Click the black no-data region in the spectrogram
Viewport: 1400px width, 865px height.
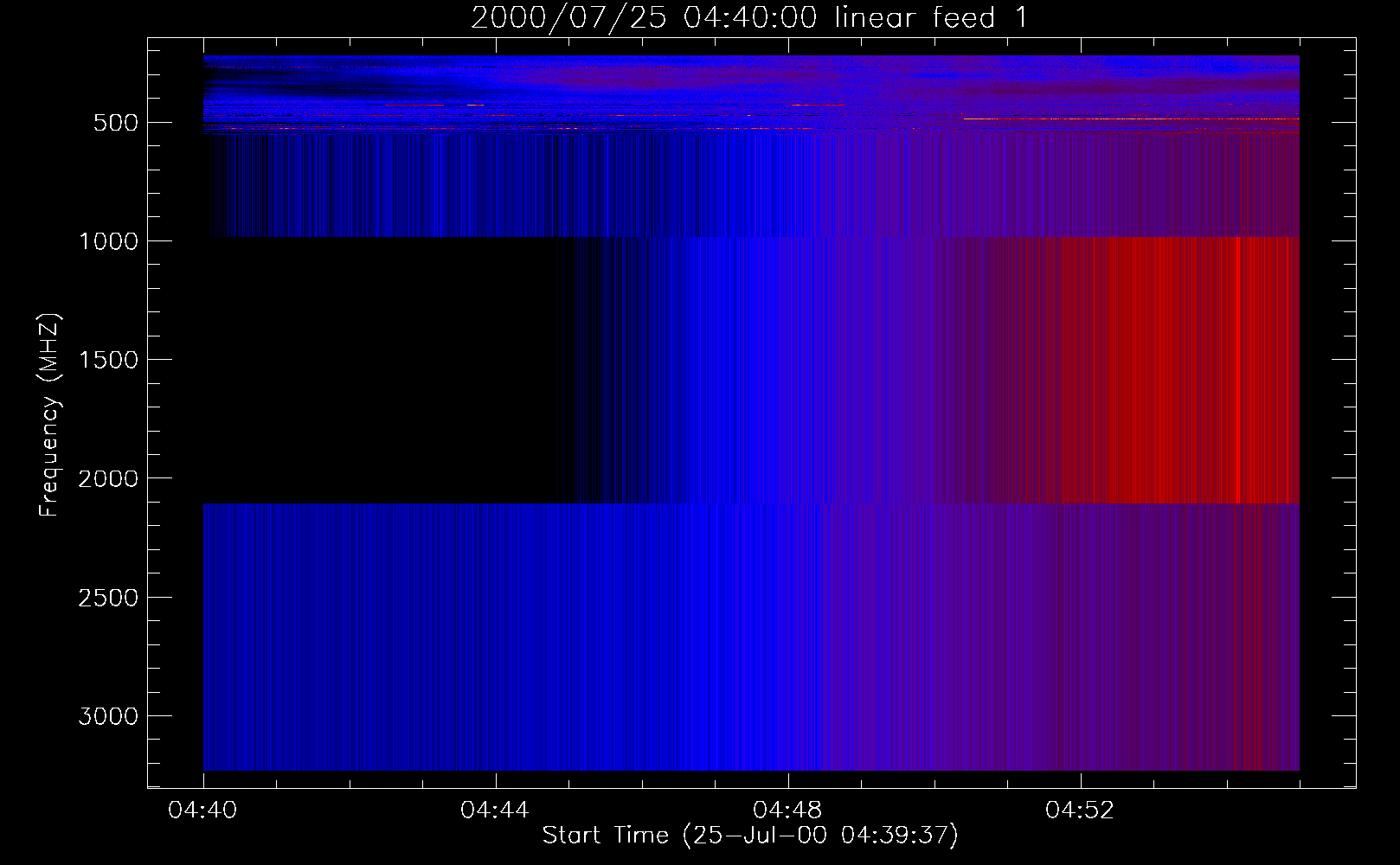[381, 370]
